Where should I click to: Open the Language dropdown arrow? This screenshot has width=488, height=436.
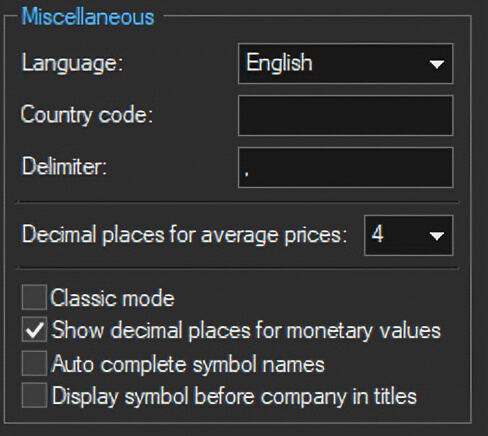437,64
